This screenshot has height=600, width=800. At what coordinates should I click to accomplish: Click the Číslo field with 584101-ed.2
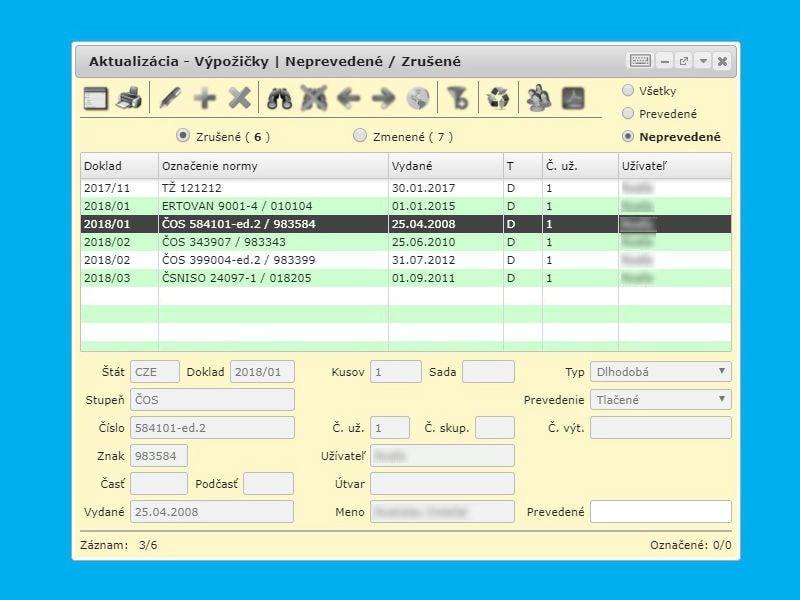[212, 428]
